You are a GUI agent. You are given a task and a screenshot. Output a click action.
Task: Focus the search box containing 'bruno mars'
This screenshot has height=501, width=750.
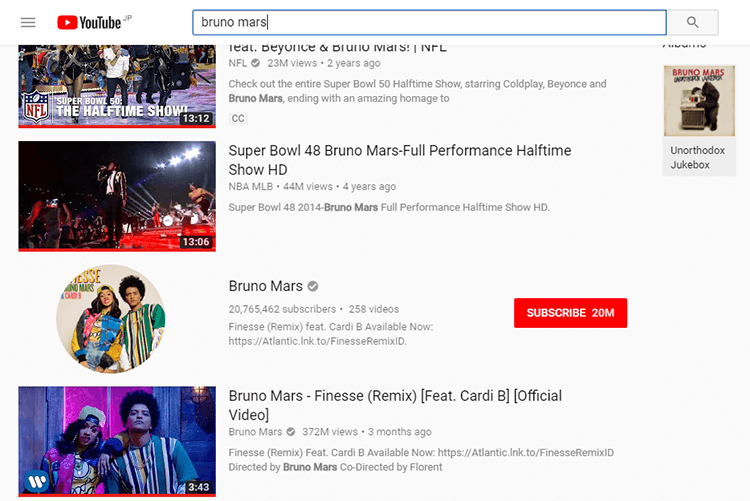pyautogui.click(x=429, y=22)
